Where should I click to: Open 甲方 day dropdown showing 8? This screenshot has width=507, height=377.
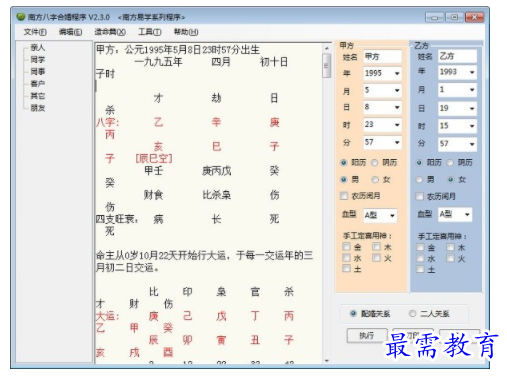(x=382, y=107)
